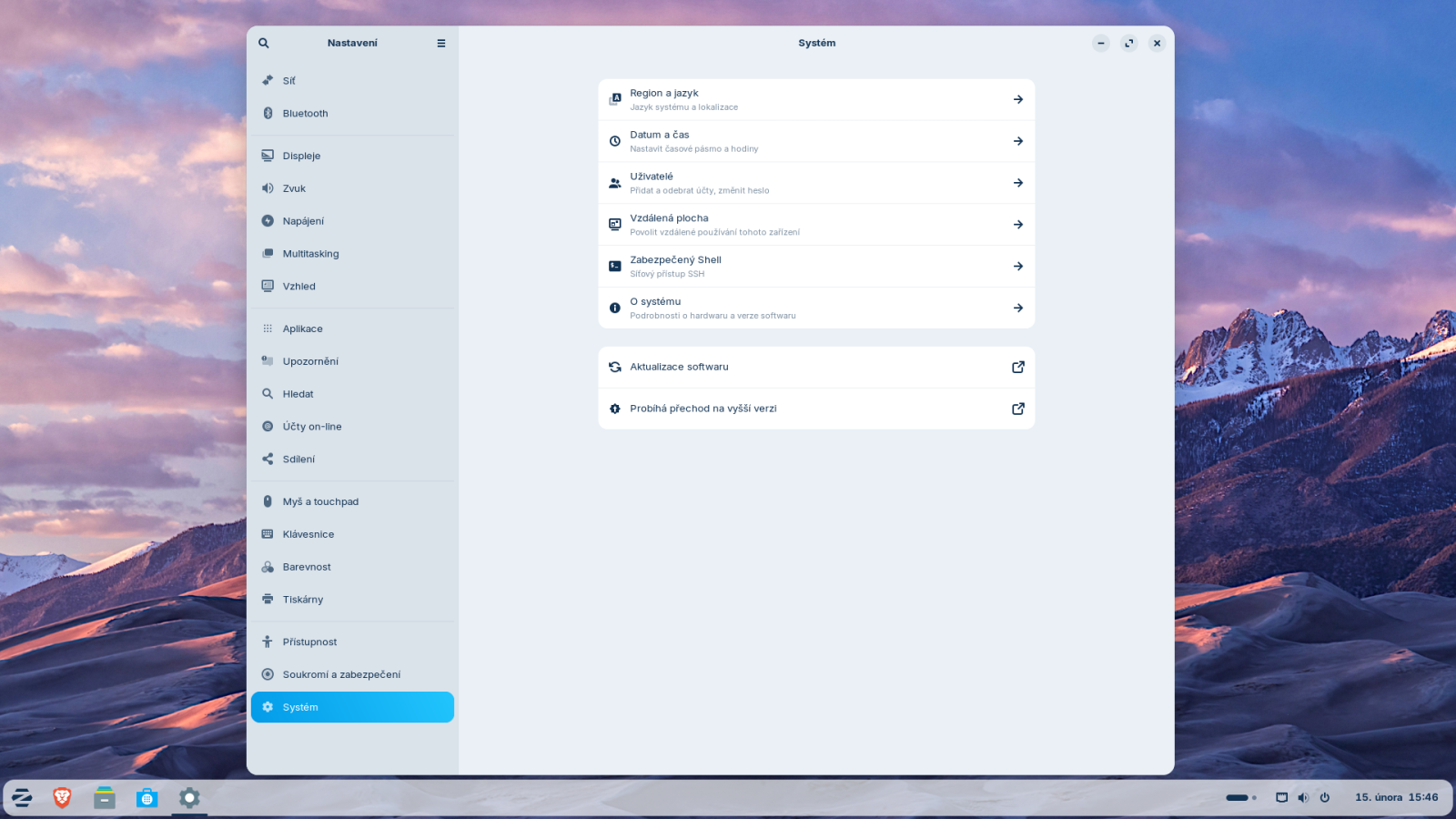
Task: Go to Multitasking settings
Action: point(352,253)
